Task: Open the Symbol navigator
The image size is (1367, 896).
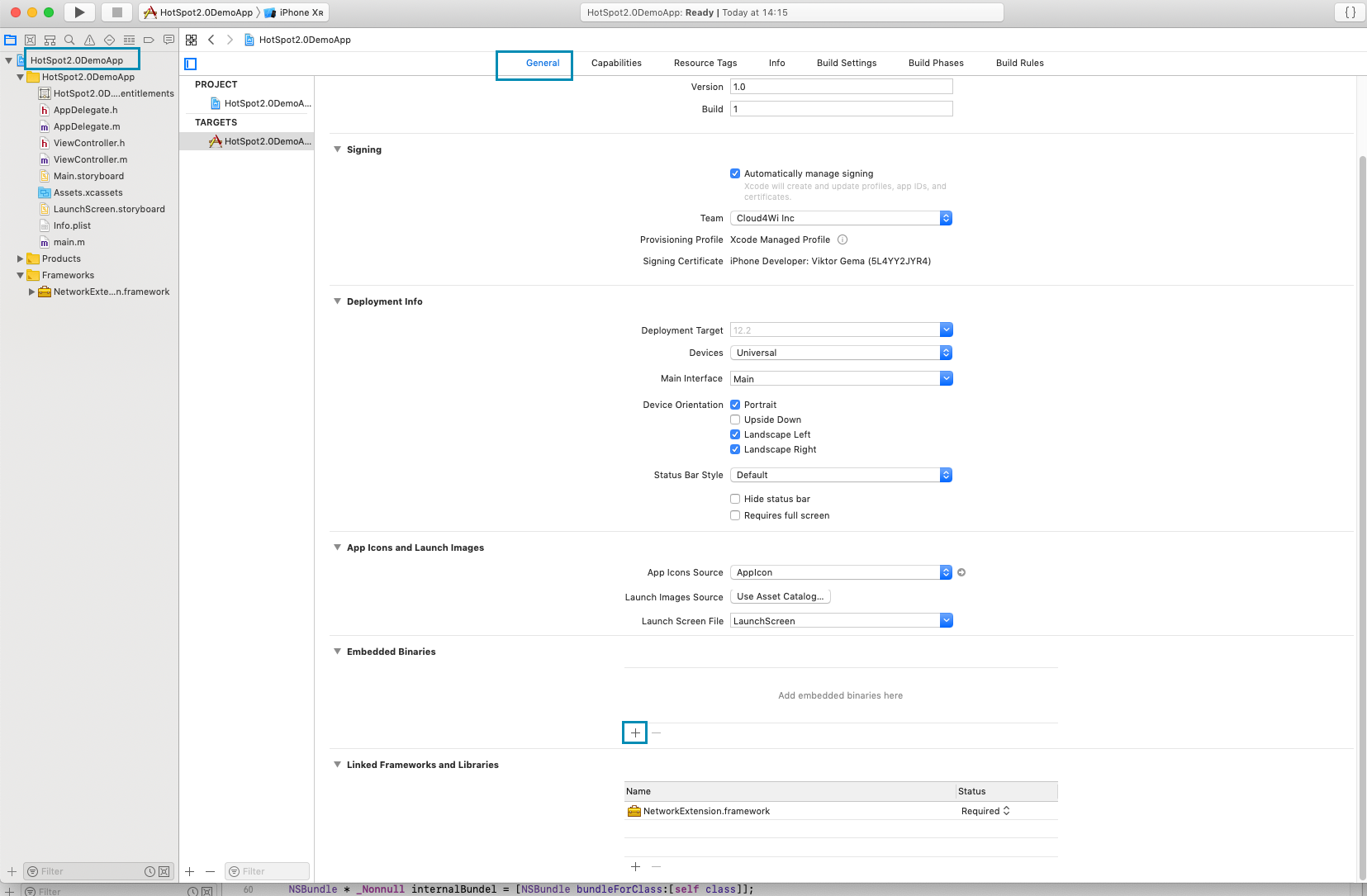Action: click(50, 40)
